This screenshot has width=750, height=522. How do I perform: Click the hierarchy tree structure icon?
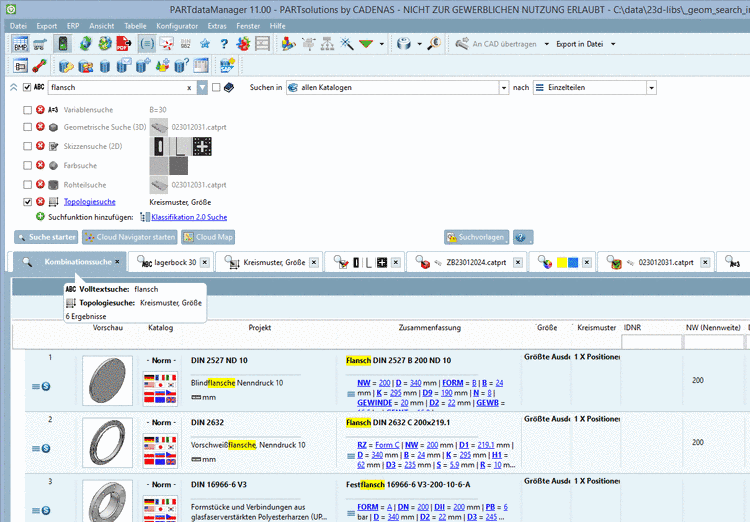click(327, 44)
